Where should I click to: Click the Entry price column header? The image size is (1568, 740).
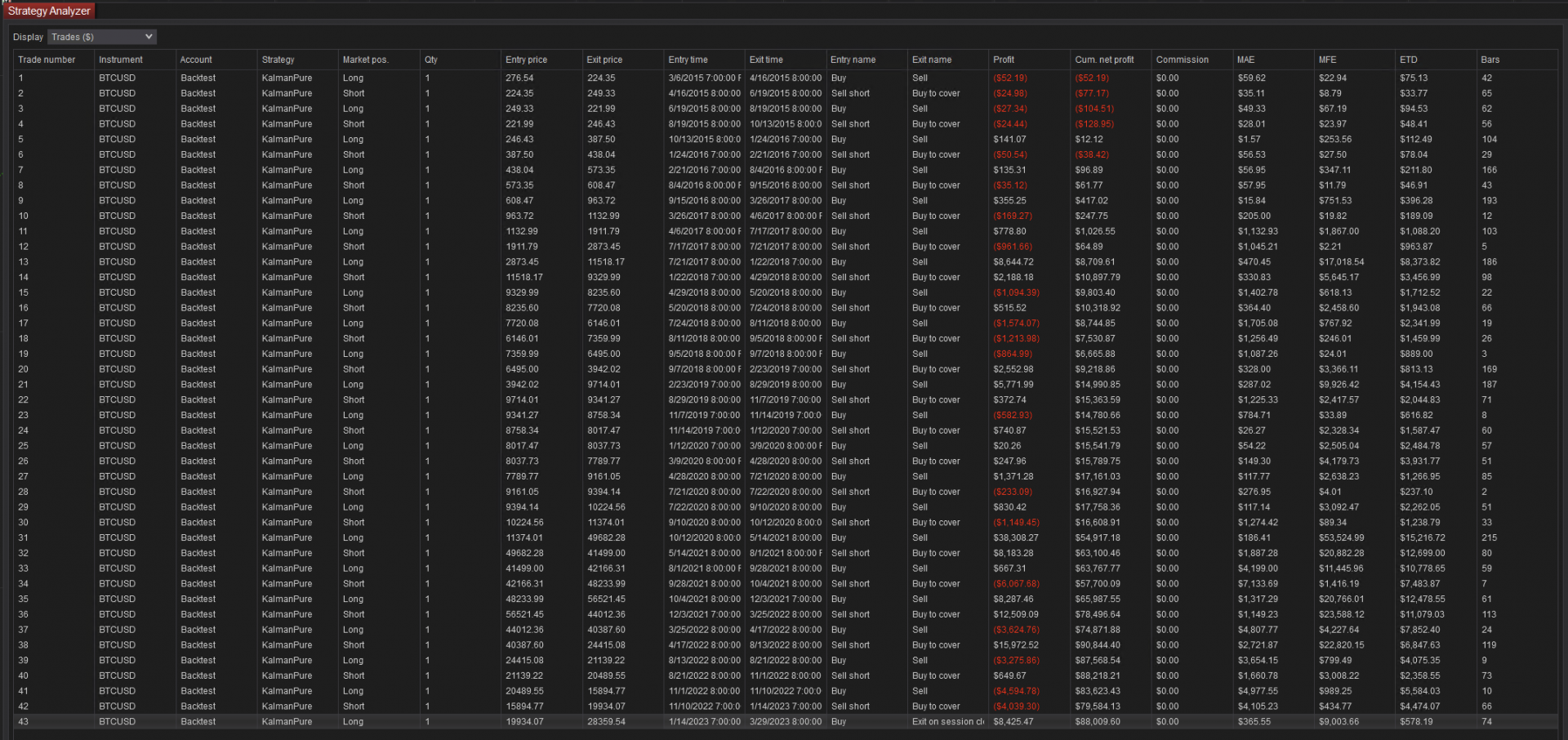(x=526, y=60)
